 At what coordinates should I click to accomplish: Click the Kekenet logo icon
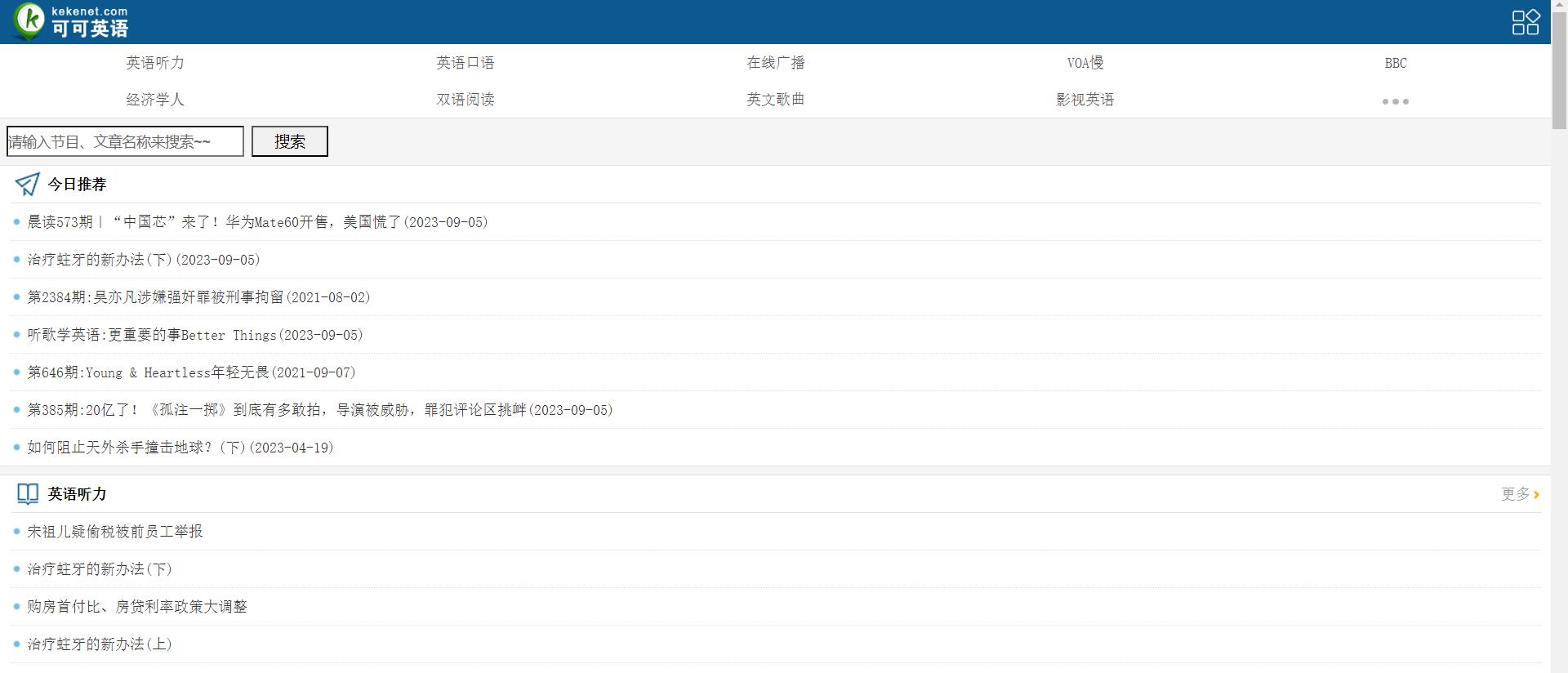(29, 20)
